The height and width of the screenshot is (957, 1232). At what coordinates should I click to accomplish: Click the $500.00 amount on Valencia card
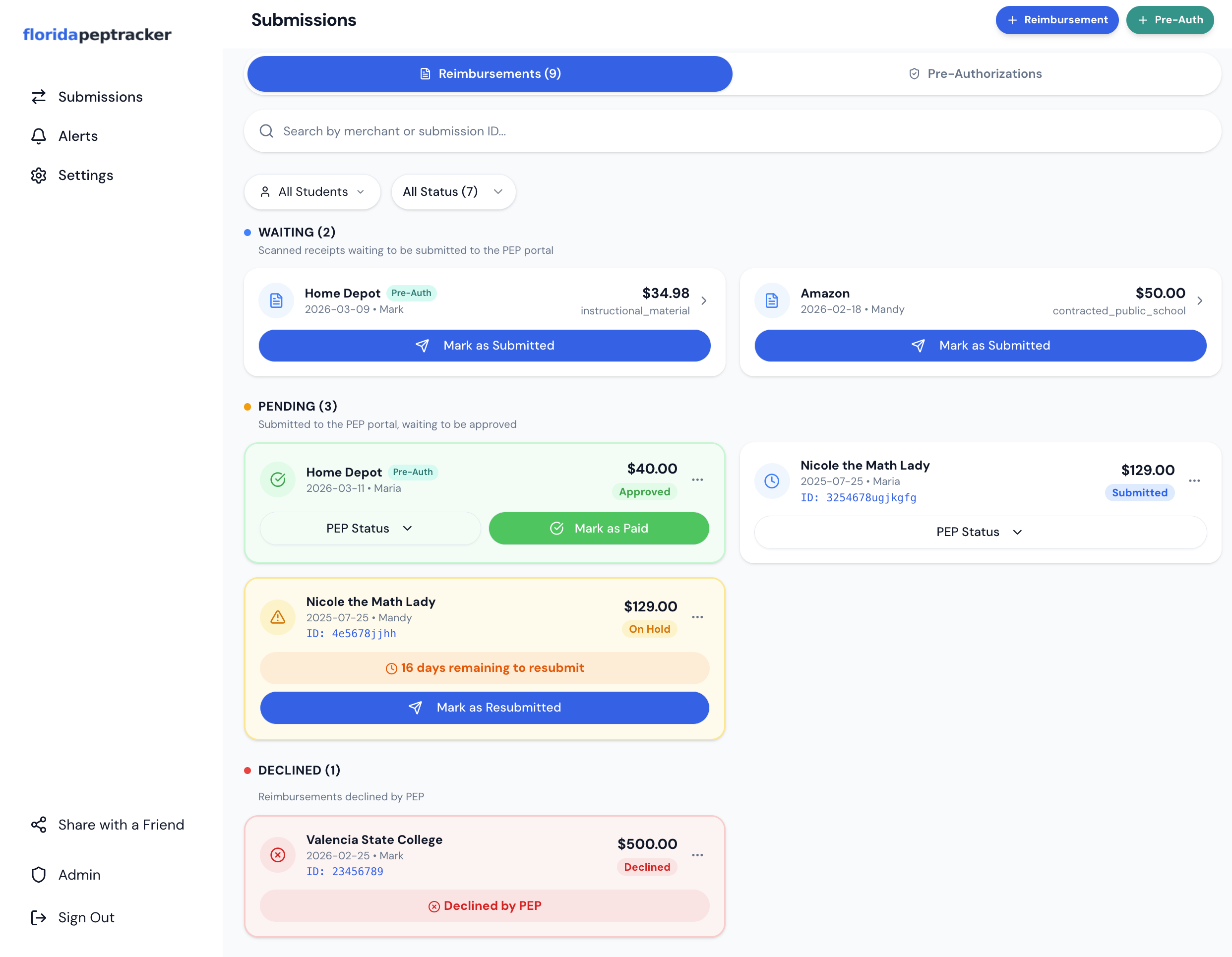pos(647,844)
